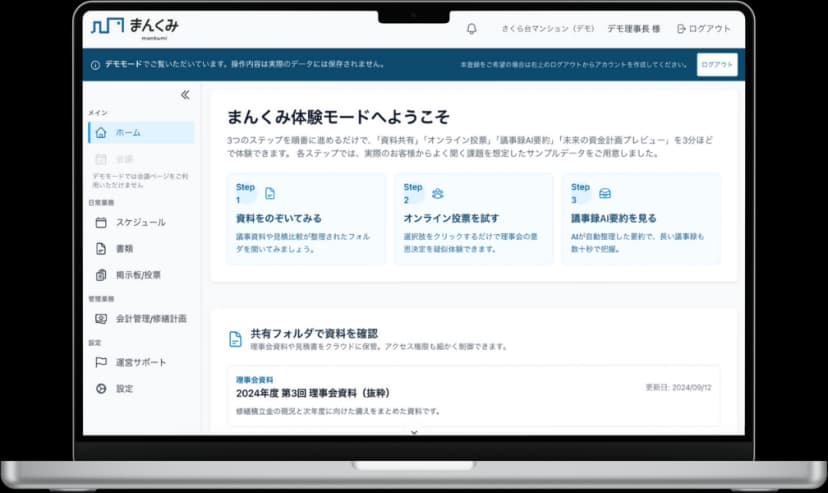Open the デモ理事長 様 user name
The height and width of the screenshot is (493, 828).
pyautogui.click(x=634, y=29)
